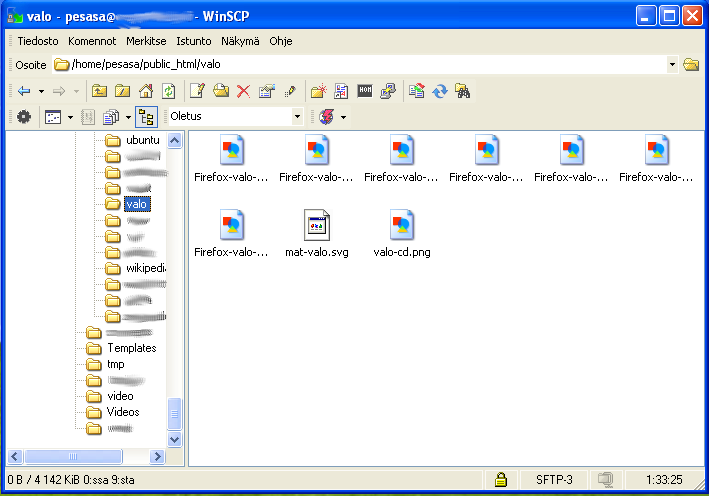This screenshot has width=709, height=496.
Task: Click the padlock encryption status icon
Action: pyautogui.click(x=501, y=479)
